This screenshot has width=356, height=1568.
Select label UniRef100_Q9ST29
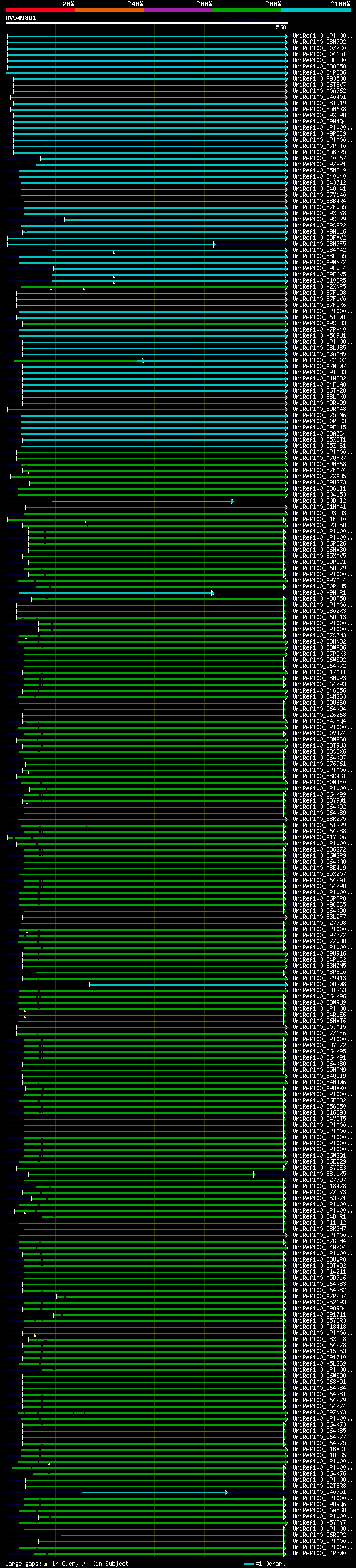point(319,219)
